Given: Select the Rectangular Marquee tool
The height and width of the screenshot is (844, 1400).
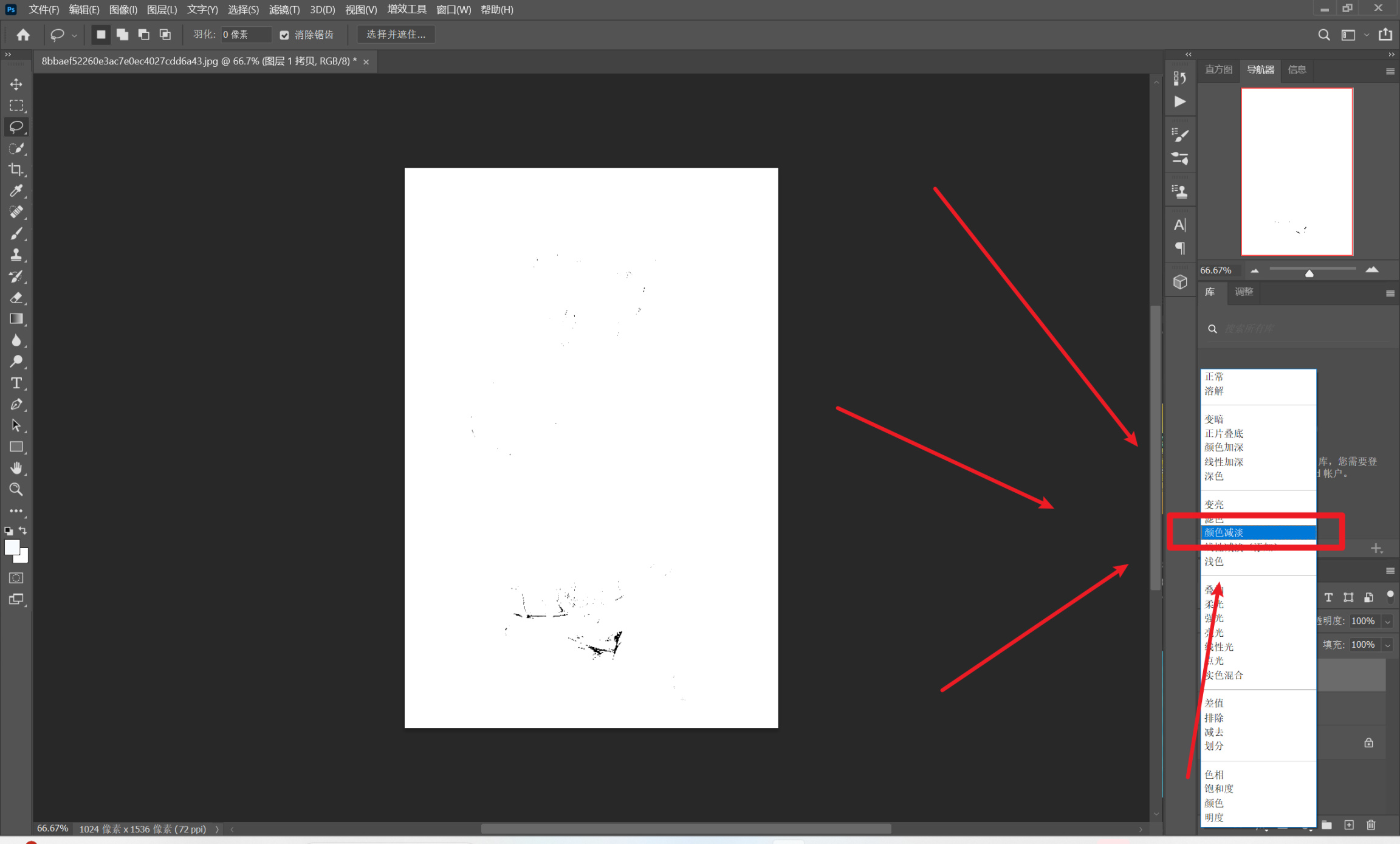Looking at the screenshot, I should tap(16, 105).
